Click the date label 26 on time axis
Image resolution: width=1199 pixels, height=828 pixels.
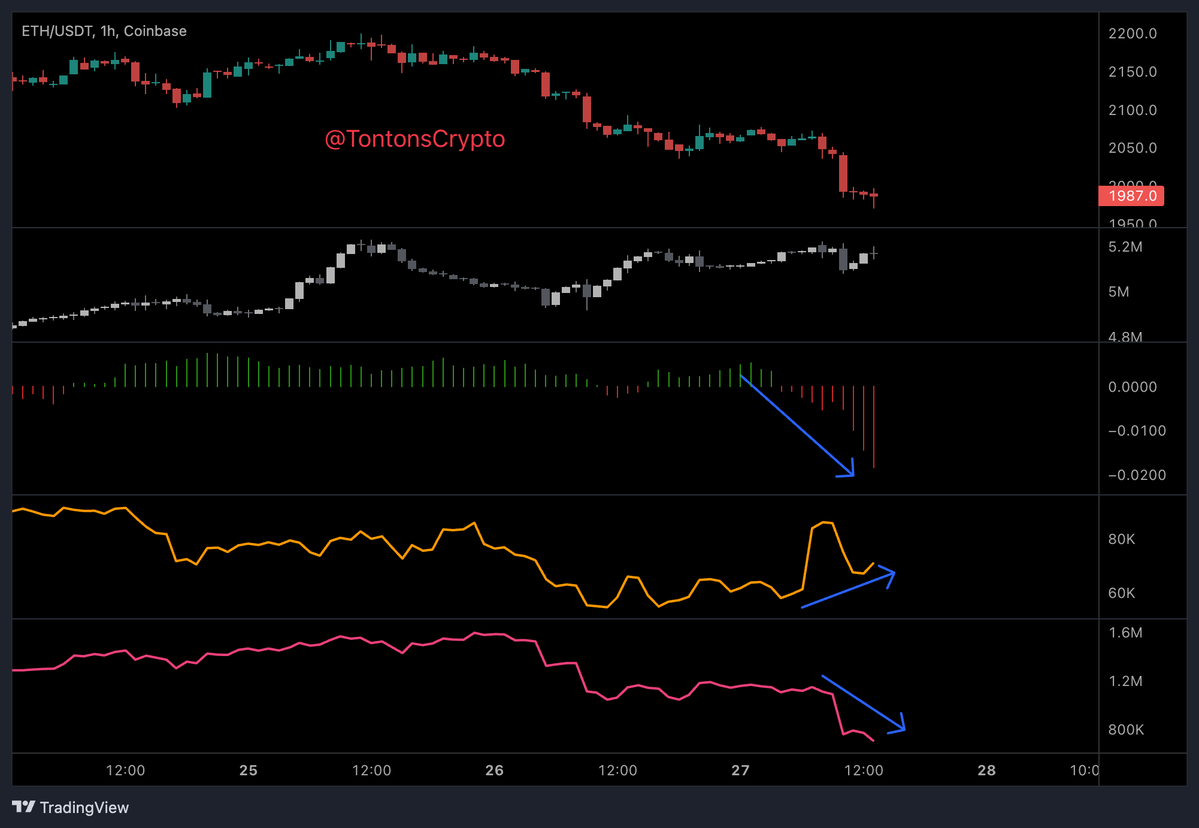[x=494, y=770]
